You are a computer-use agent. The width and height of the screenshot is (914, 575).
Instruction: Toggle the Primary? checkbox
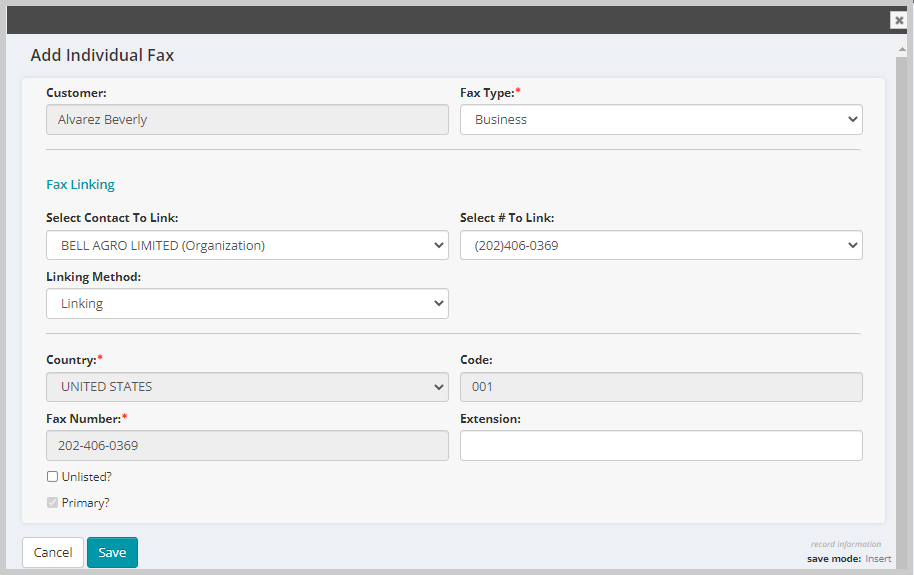pos(52,502)
